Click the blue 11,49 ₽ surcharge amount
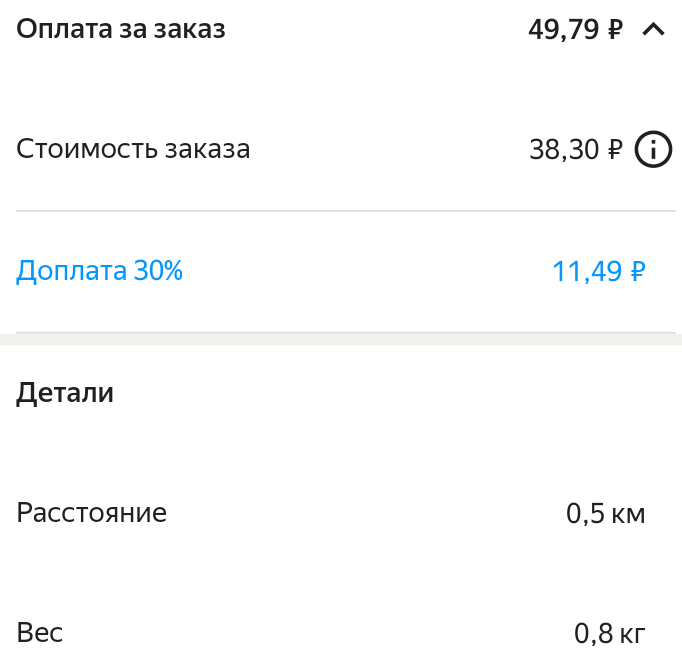This screenshot has width=682, height=664. [598, 271]
